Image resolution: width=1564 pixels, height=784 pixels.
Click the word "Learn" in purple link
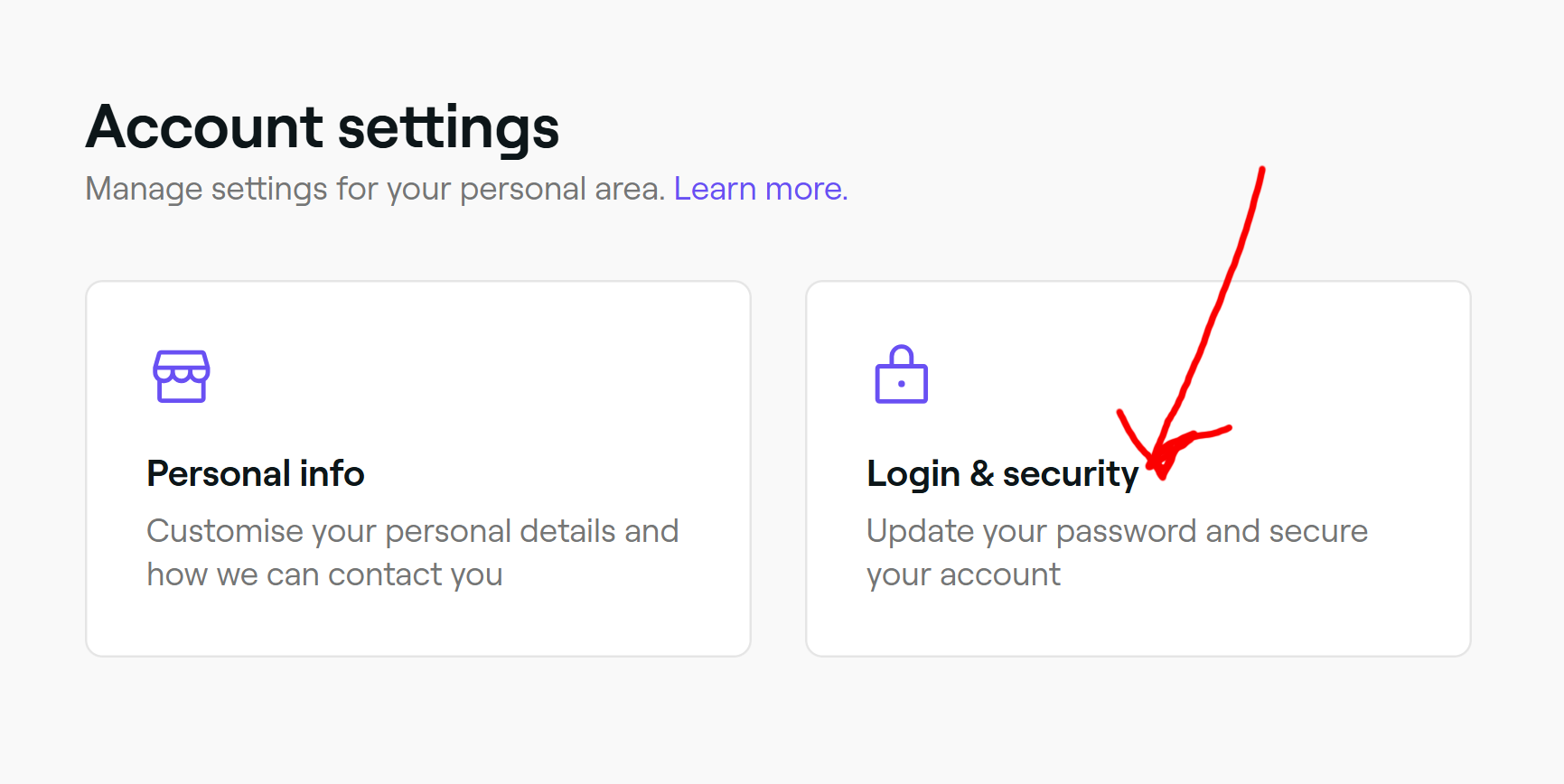715,189
